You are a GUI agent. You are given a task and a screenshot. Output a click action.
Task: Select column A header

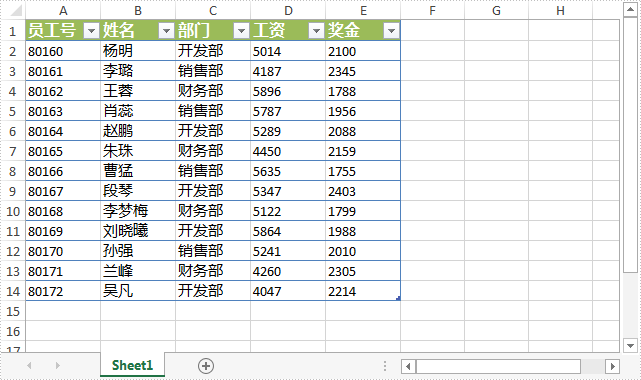(63, 11)
